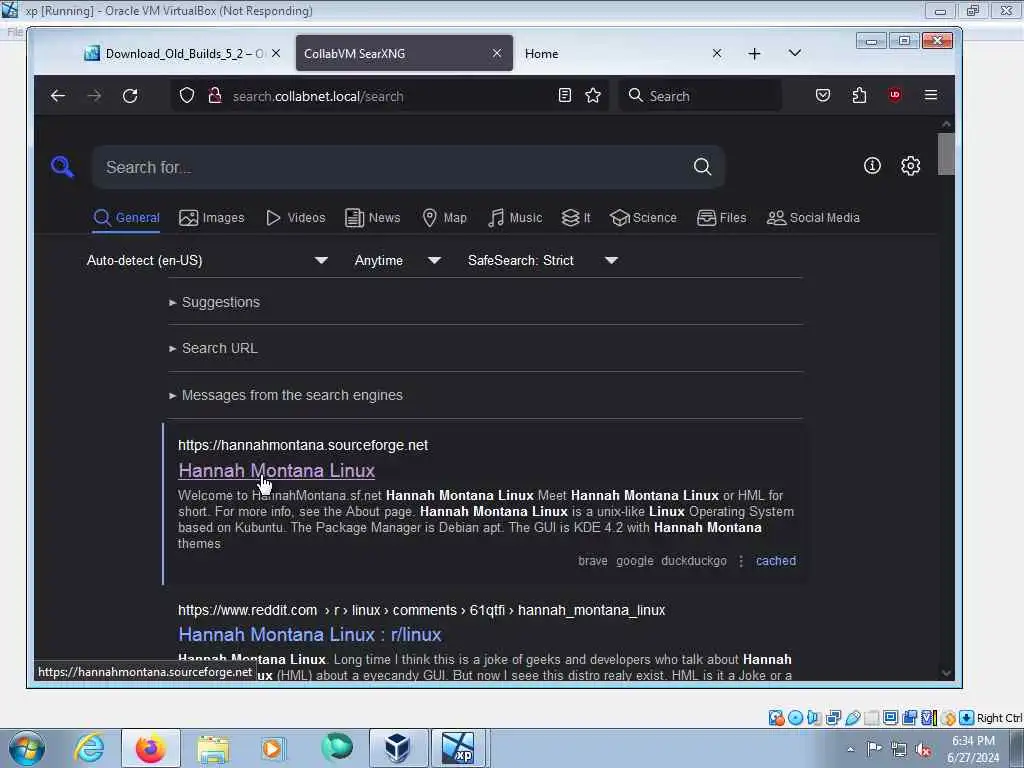Click the insecure lock icon in address bar

tap(214, 95)
